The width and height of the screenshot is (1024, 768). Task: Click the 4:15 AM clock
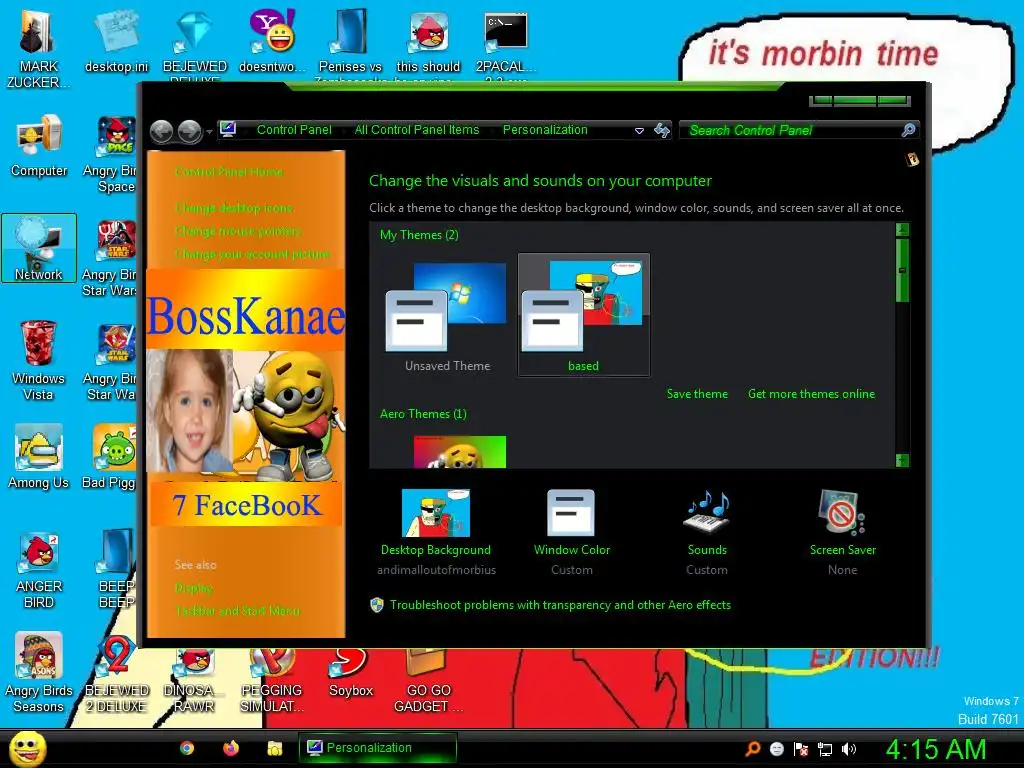[935, 749]
